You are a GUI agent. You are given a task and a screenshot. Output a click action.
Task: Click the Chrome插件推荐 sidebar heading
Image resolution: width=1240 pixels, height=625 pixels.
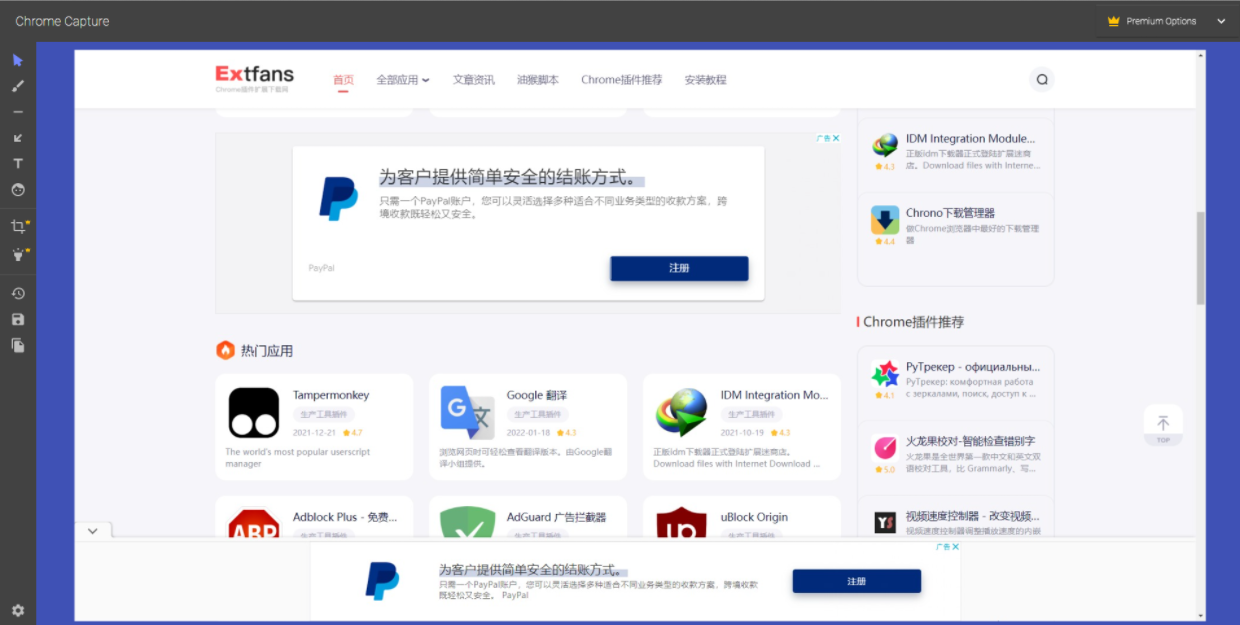[x=913, y=322]
